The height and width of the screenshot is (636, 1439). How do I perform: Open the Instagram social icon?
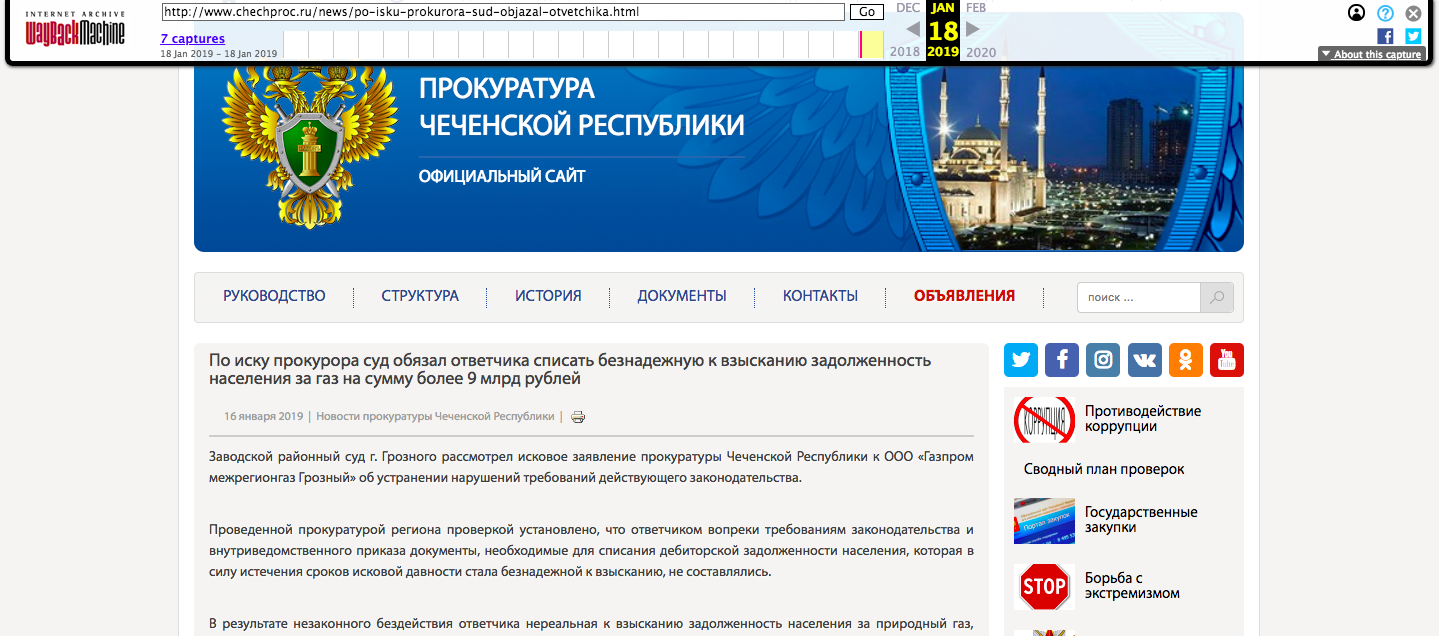coord(1103,360)
